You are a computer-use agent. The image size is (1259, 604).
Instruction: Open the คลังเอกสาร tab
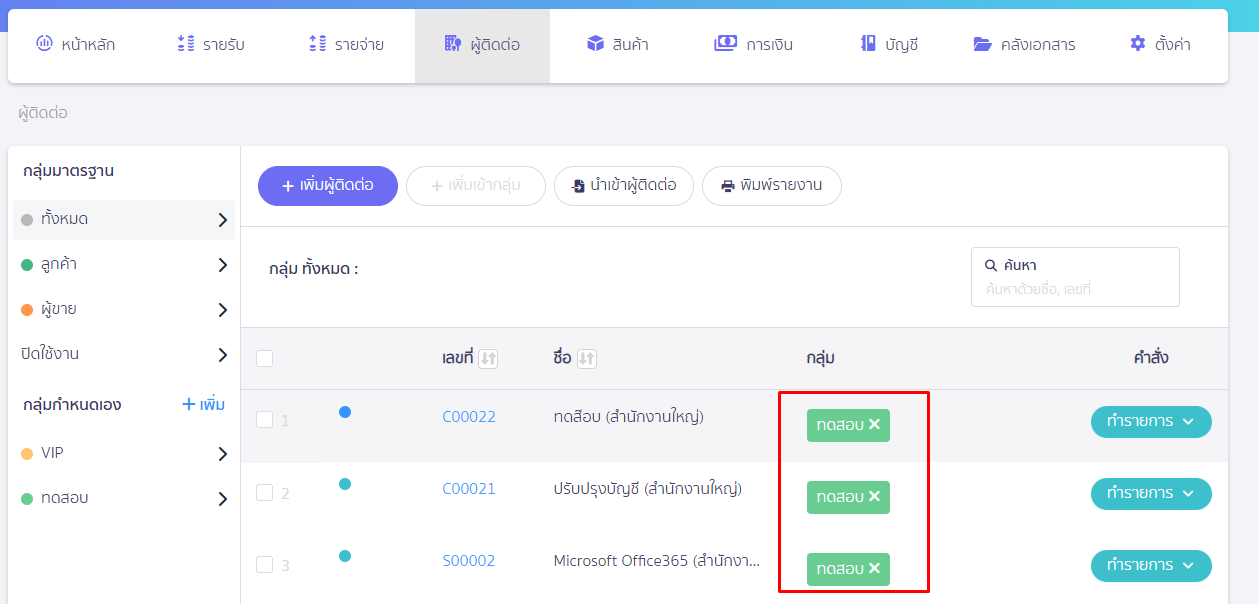(1024, 44)
